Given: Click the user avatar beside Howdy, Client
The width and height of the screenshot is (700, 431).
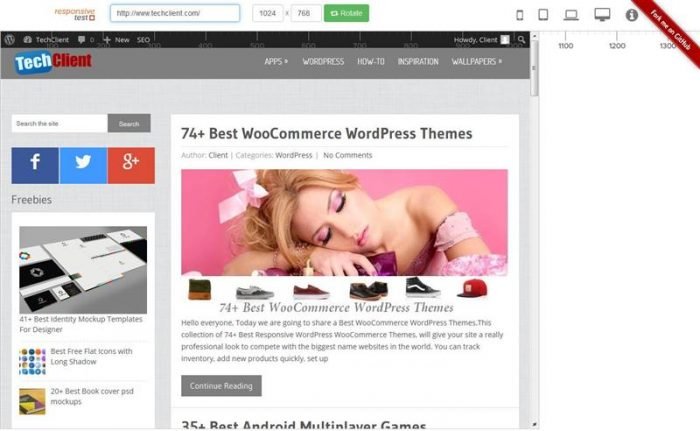Looking at the screenshot, I should (505, 40).
